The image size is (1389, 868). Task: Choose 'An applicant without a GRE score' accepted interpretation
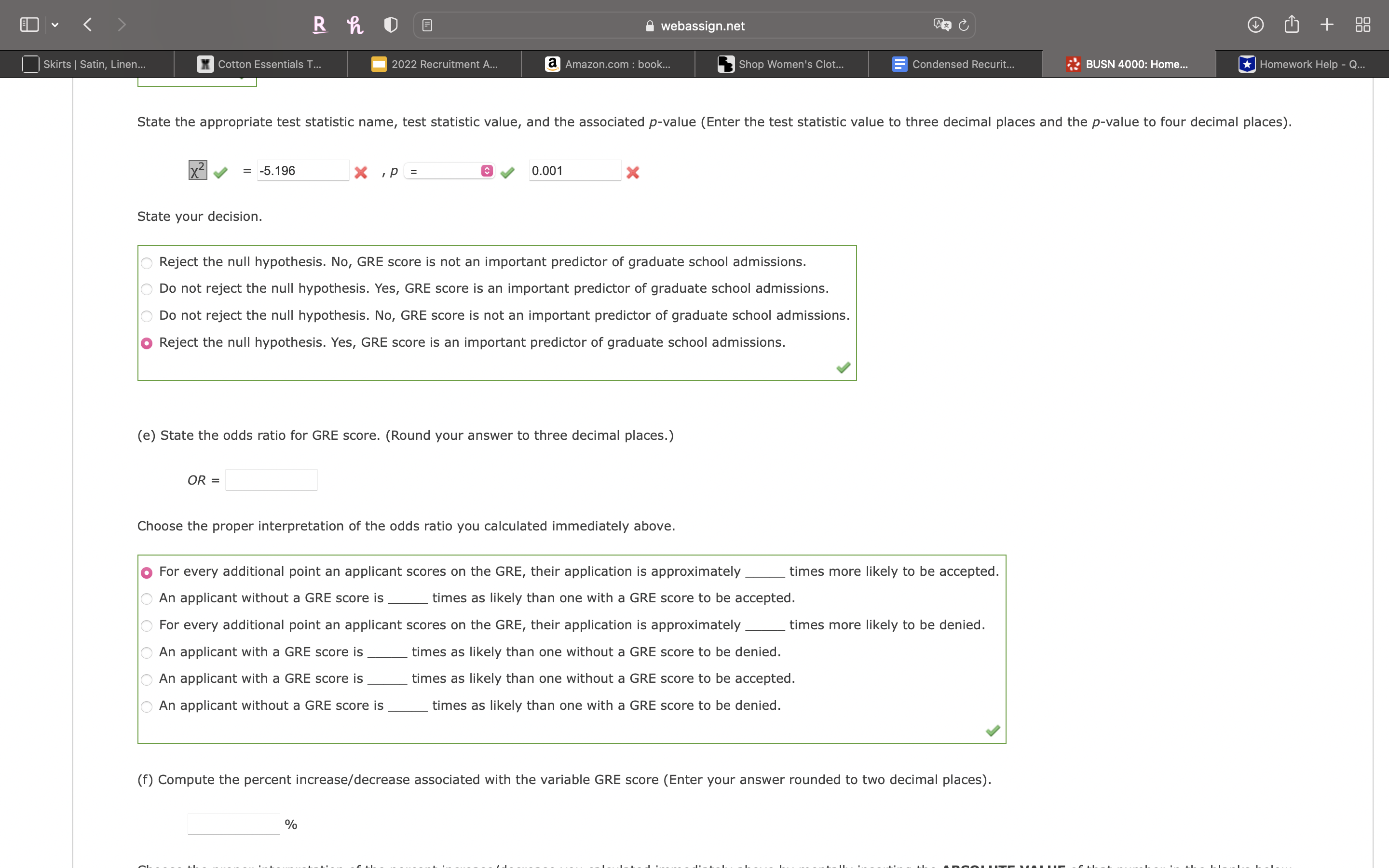[x=147, y=599]
